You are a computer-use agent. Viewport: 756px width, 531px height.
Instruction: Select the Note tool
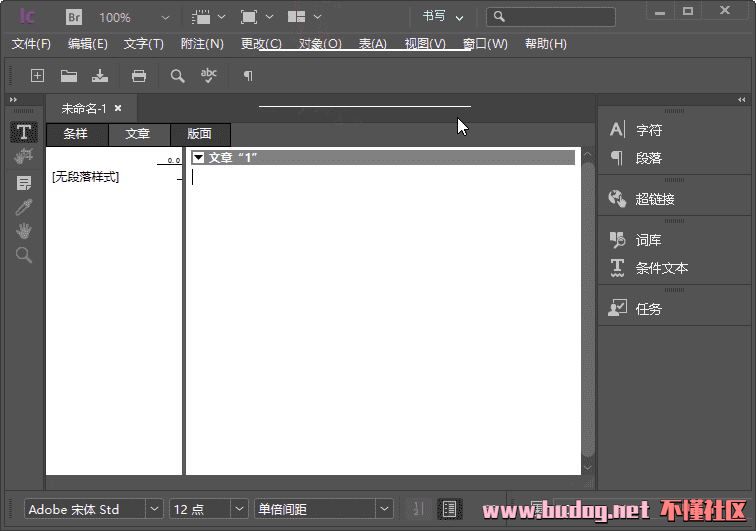click(x=24, y=183)
